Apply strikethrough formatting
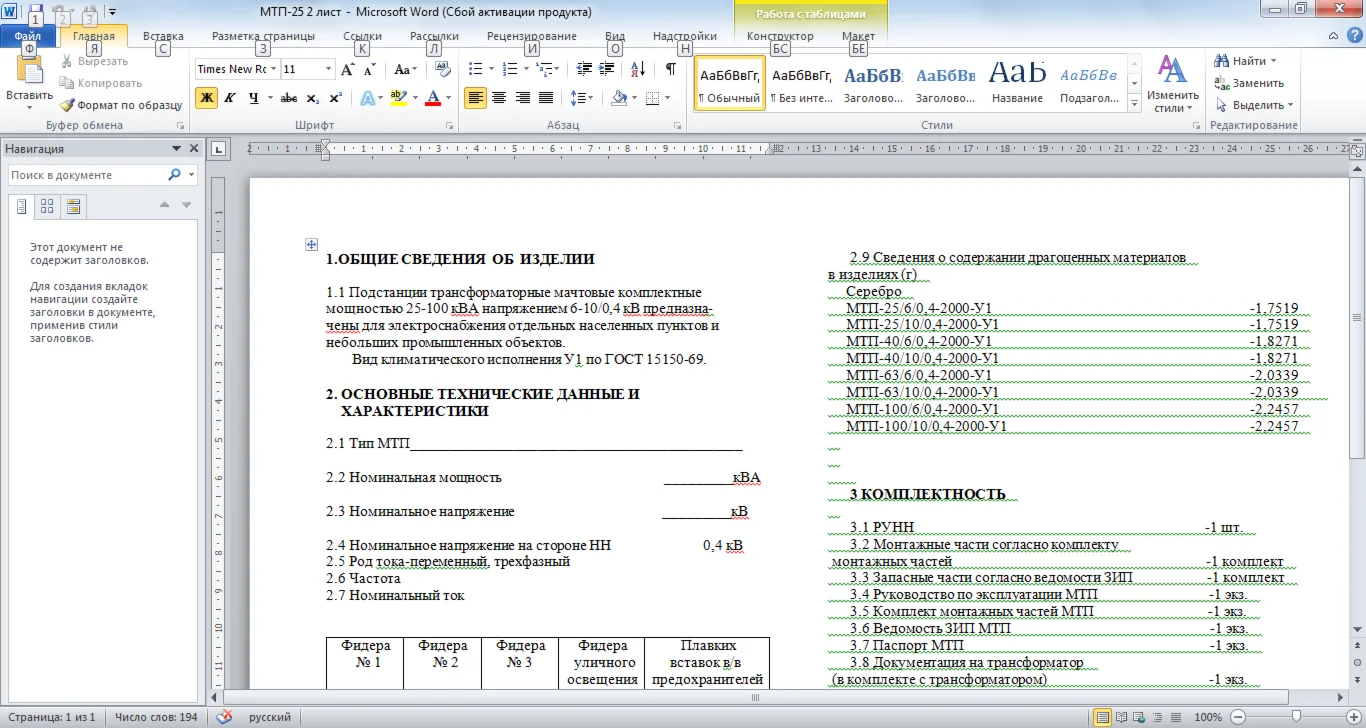Image resolution: width=1366 pixels, height=728 pixels. pyautogui.click(x=289, y=98)
